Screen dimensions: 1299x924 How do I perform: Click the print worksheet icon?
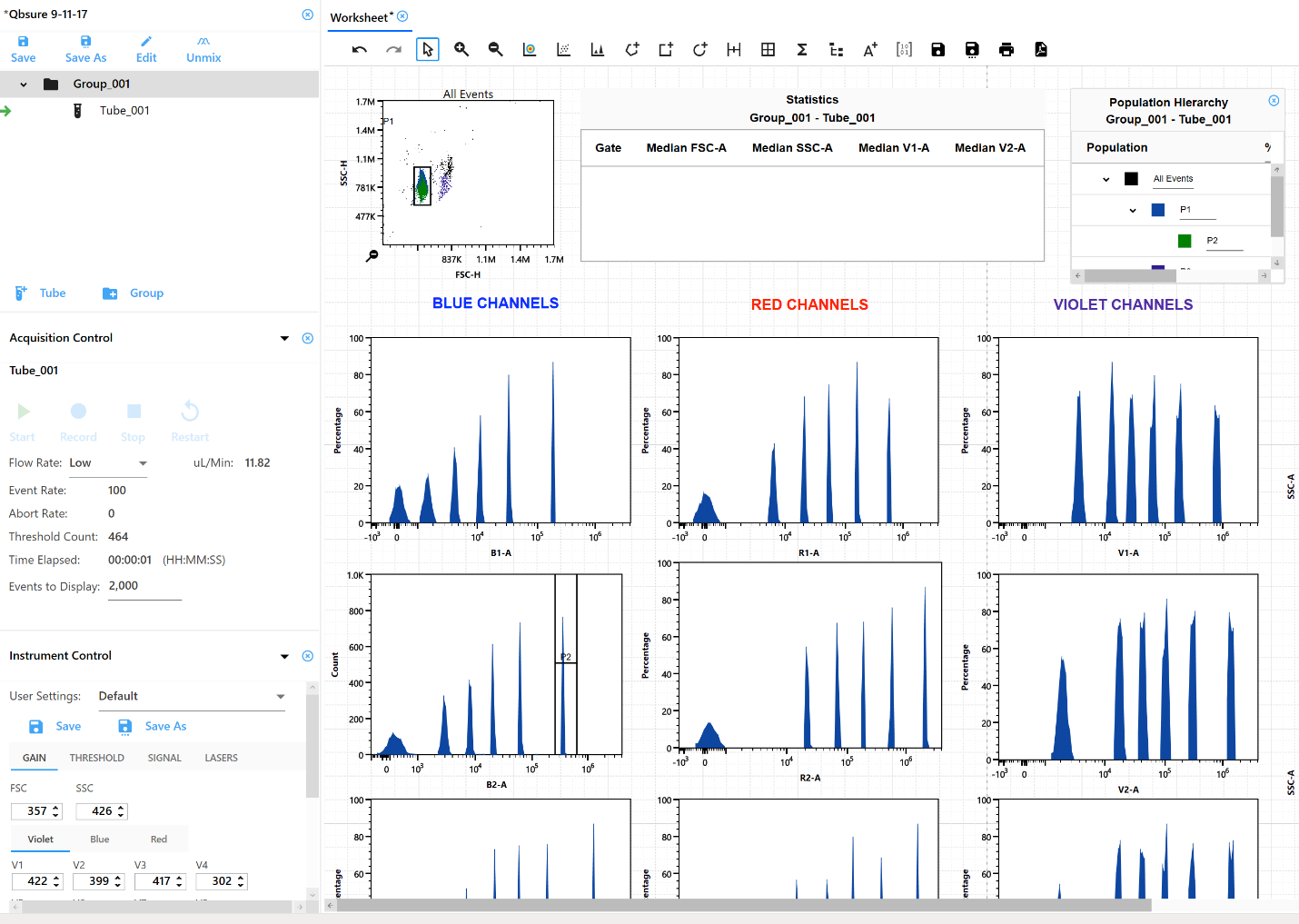(x=1006, y=50)
